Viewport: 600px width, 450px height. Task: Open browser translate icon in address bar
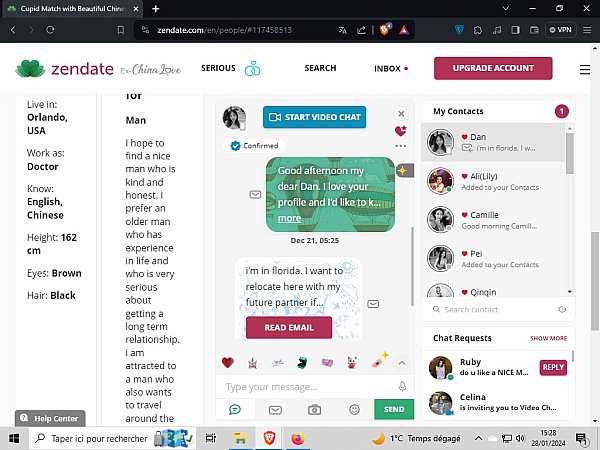[x=342, y=30]
